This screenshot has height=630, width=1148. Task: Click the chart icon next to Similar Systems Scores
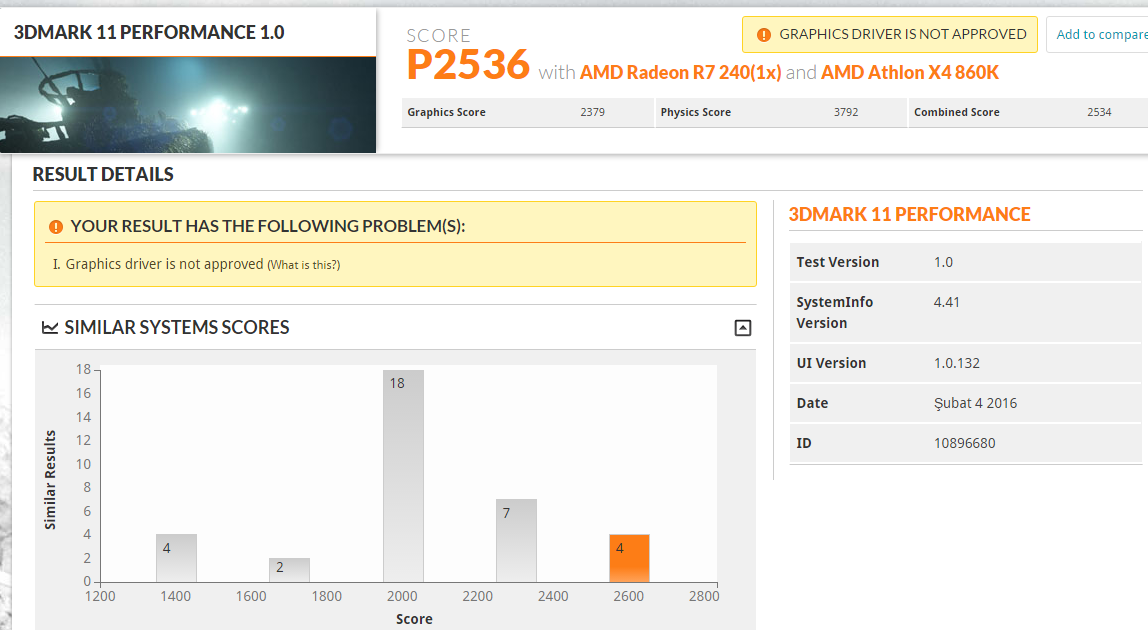coord(50,327)
